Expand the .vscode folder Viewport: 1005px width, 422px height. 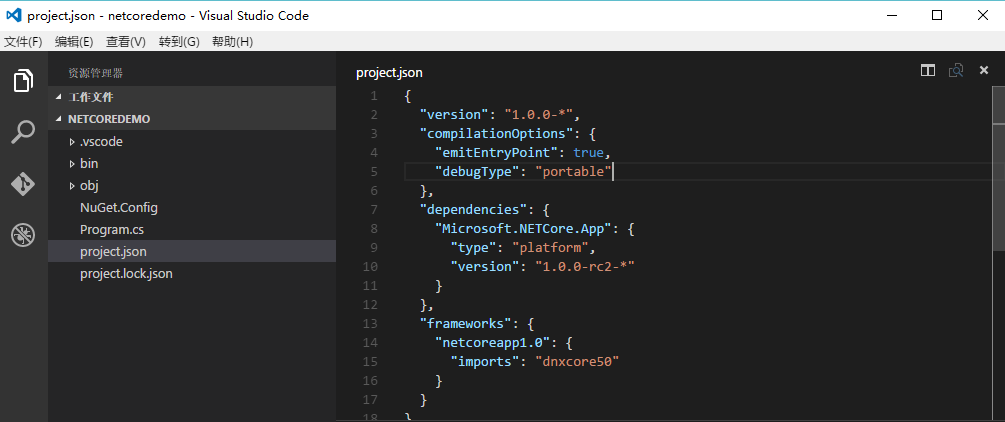[x=192, y=142]
